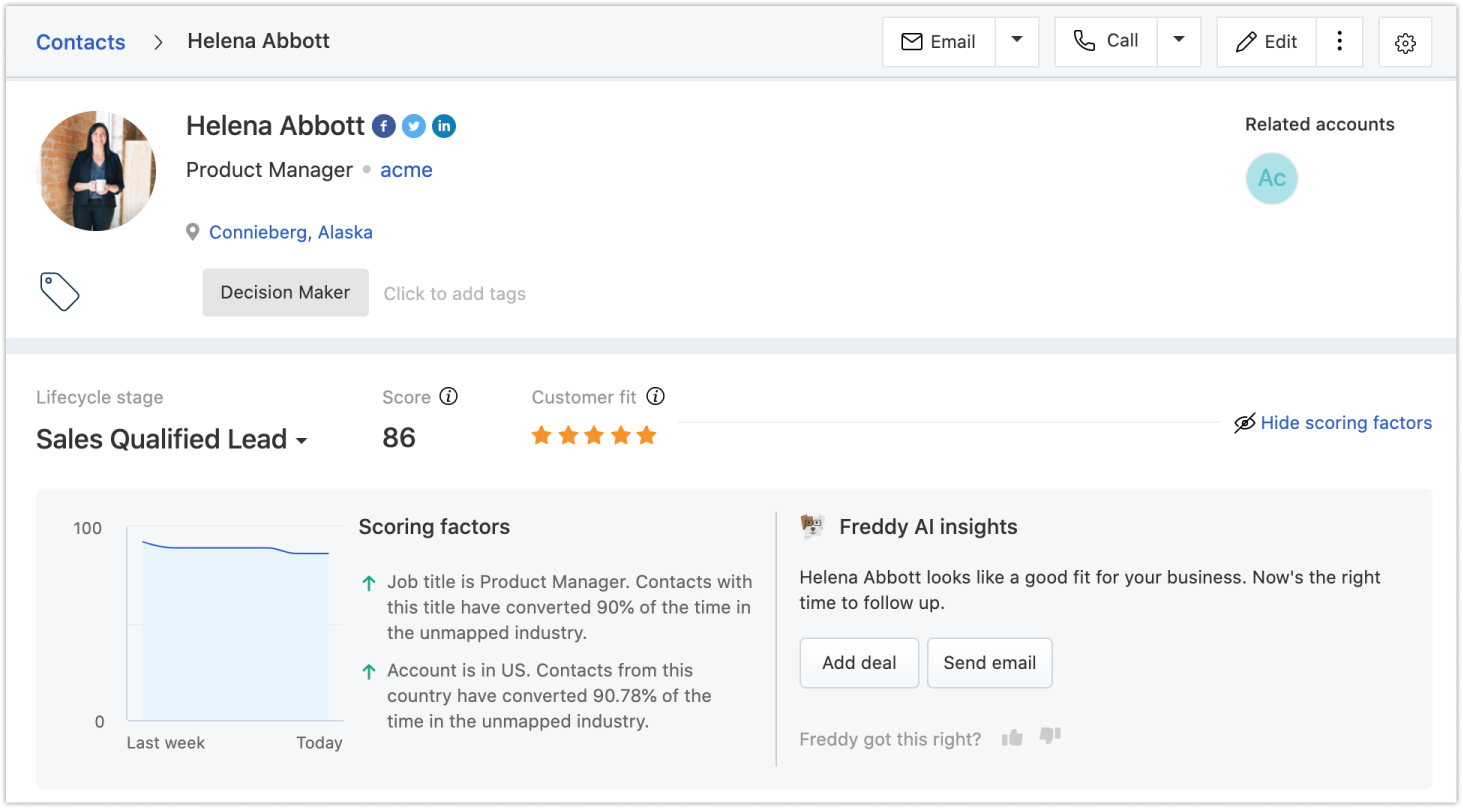This screenshot has height=809, width=1463.
Task: Open Helena Abbott's Twitter profile icon
Action: point(414,126)
